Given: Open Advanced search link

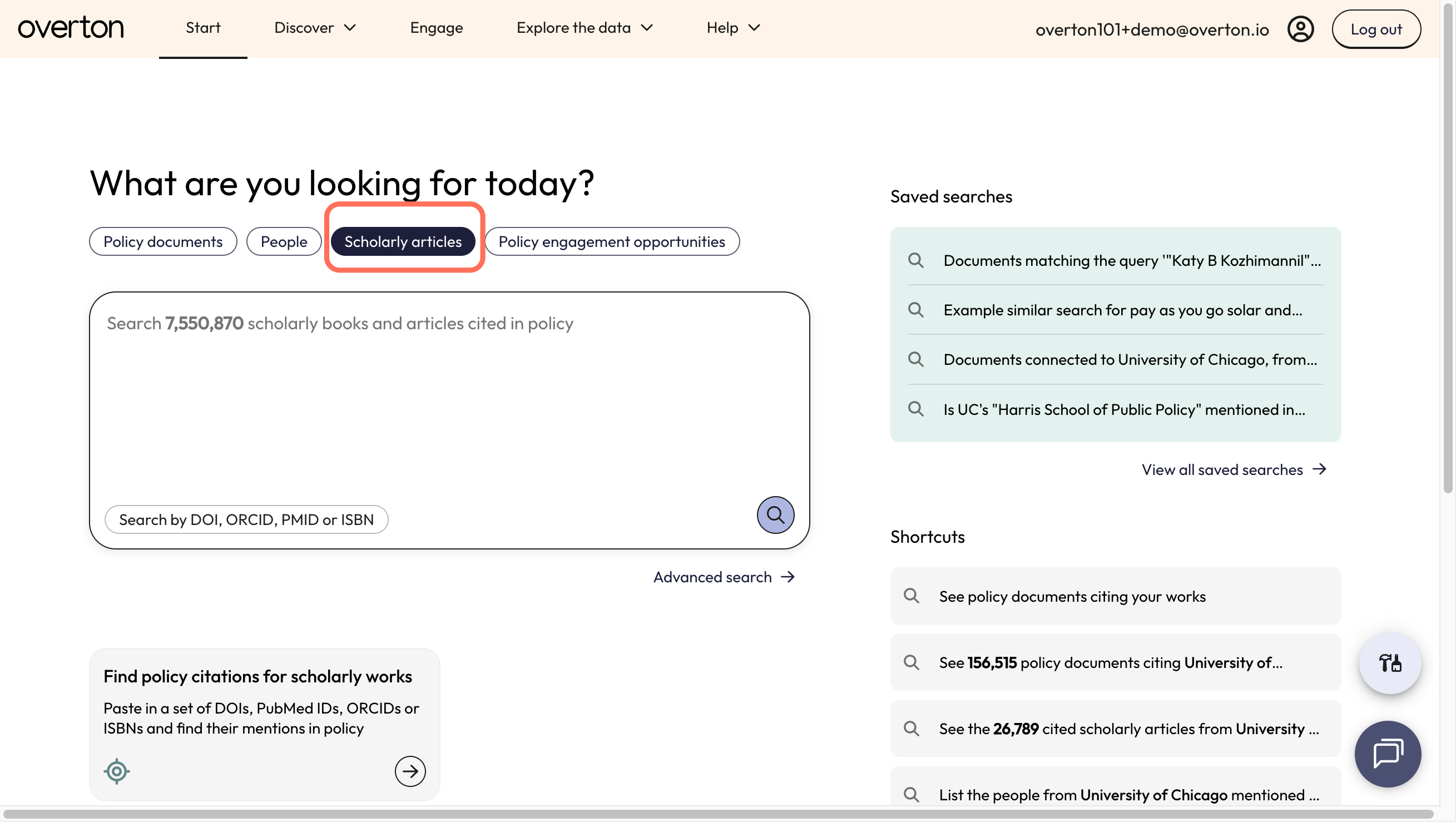Looking at the screenshot, I should pos(724,576).
